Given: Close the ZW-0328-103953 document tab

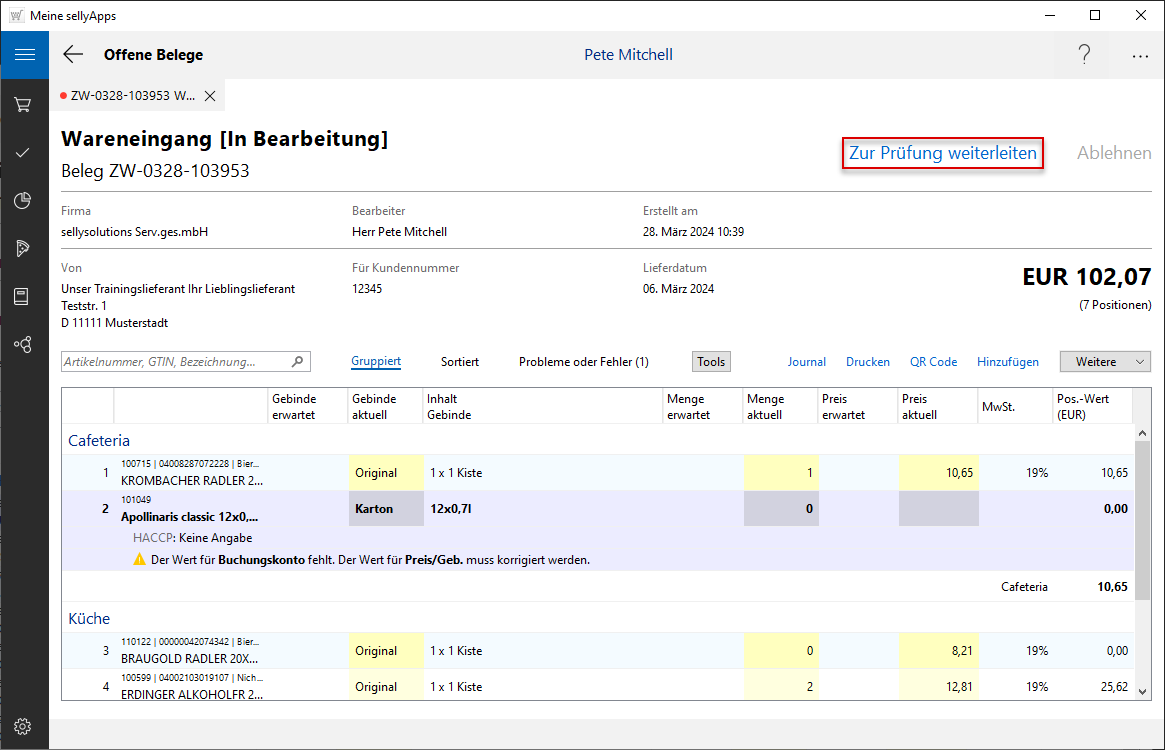Looking at the screenshot, I should (210, 96).
